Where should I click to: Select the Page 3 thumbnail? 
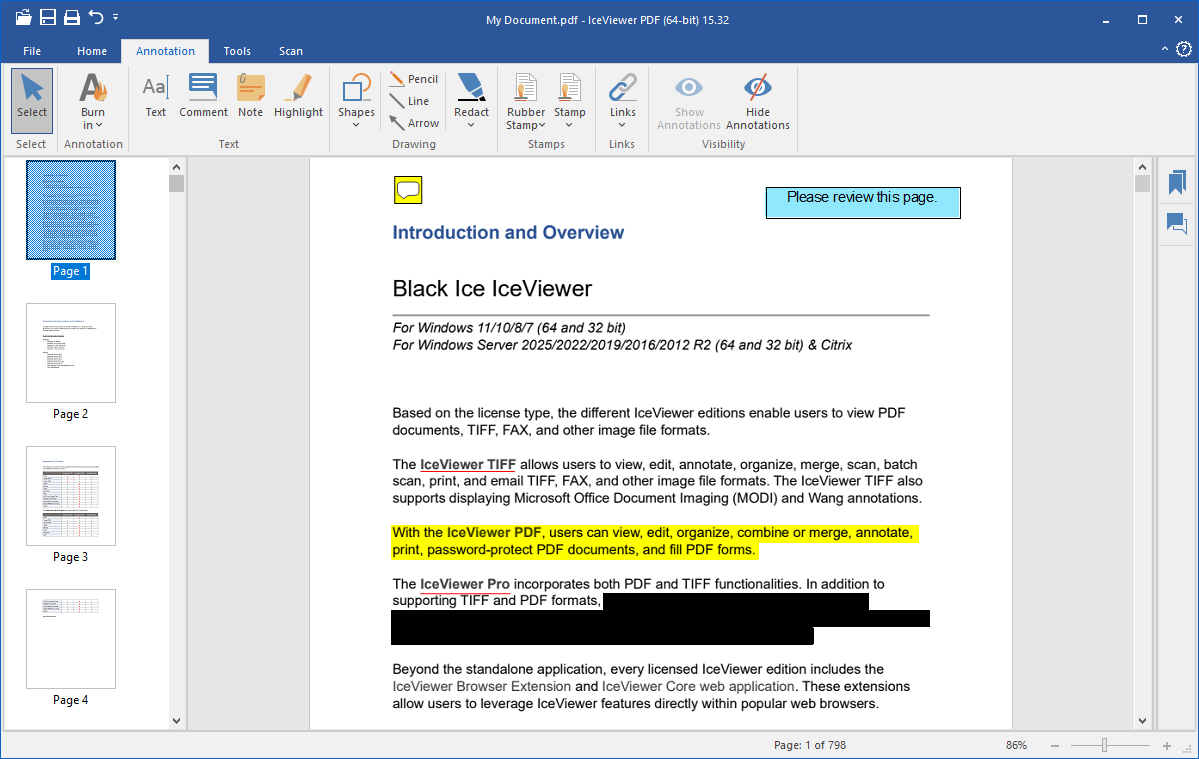click(x=71, y=496)
